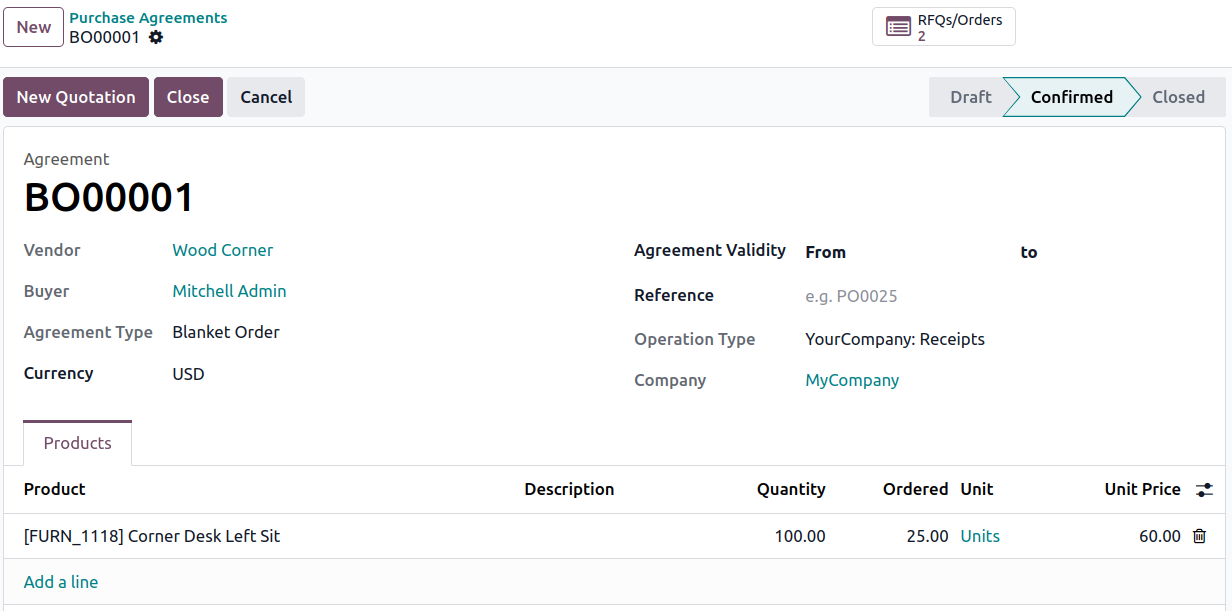This screenshot has width=1232, height=611.
Task: Open the Units unit of measure link
Action: pos(980,536)
